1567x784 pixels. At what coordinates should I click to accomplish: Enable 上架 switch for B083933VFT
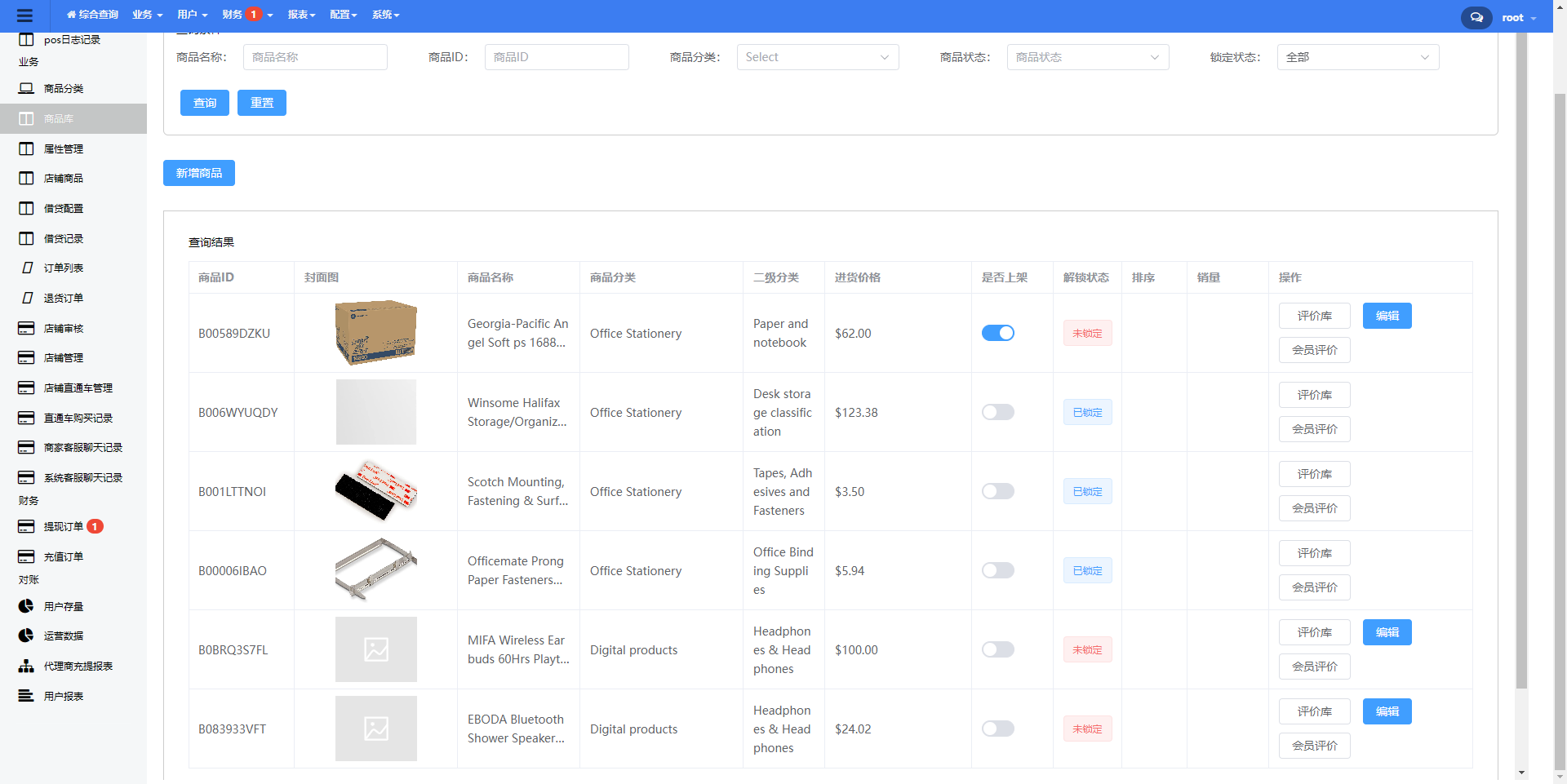tap(997, 729)
